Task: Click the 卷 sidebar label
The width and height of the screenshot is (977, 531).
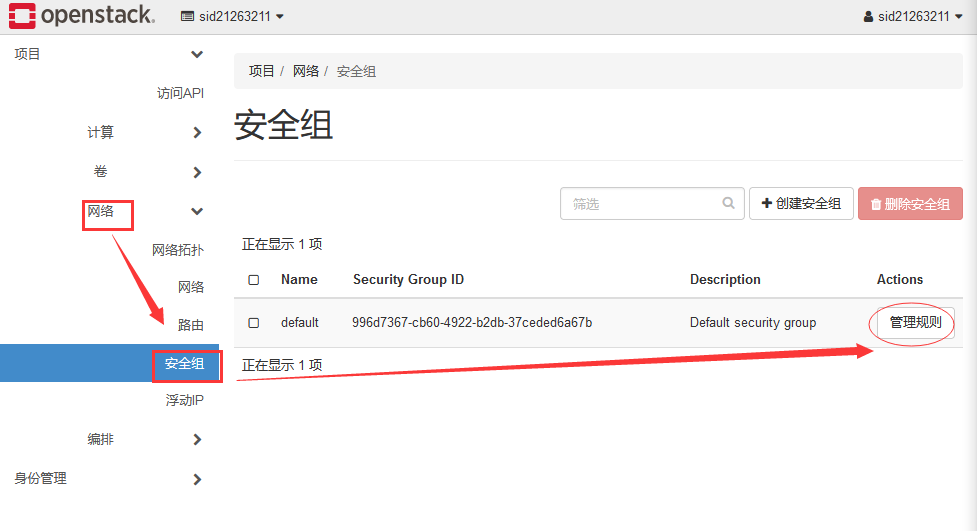Action: 100,171
